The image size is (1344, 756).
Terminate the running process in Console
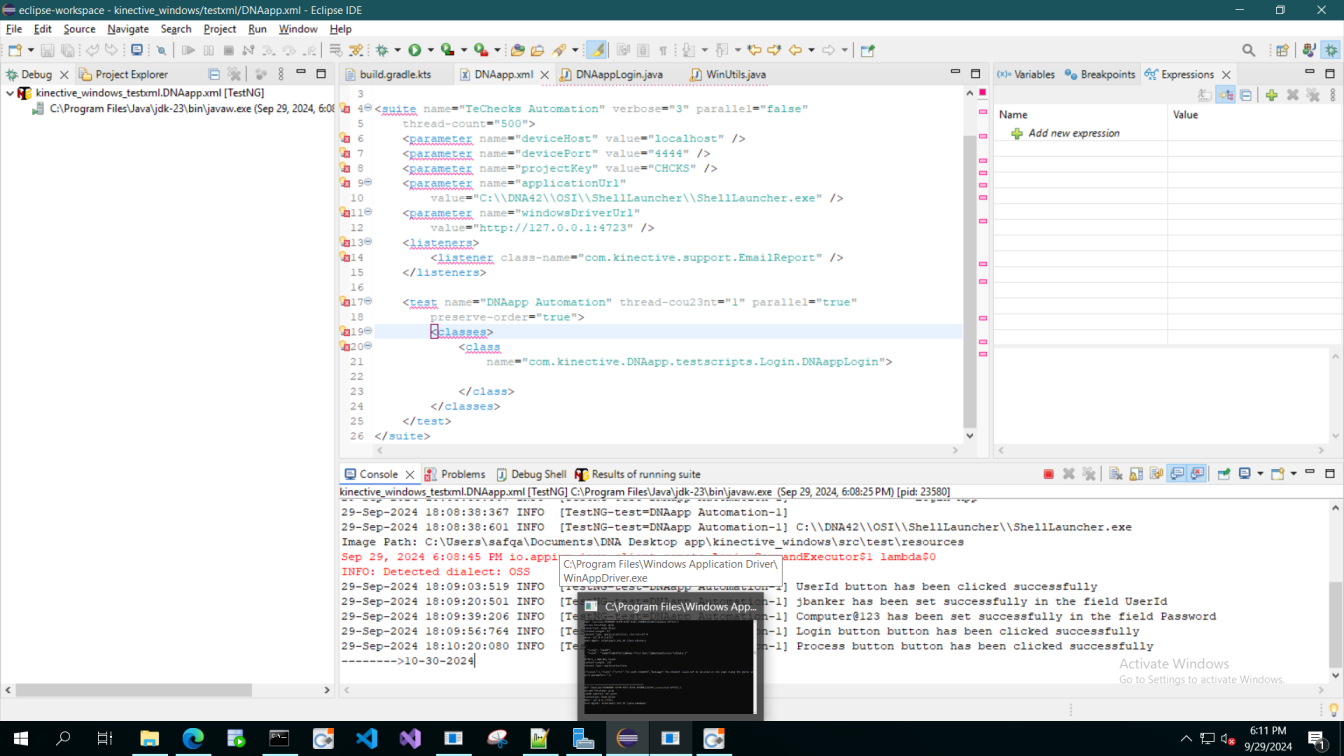[x=1048, y=474]
